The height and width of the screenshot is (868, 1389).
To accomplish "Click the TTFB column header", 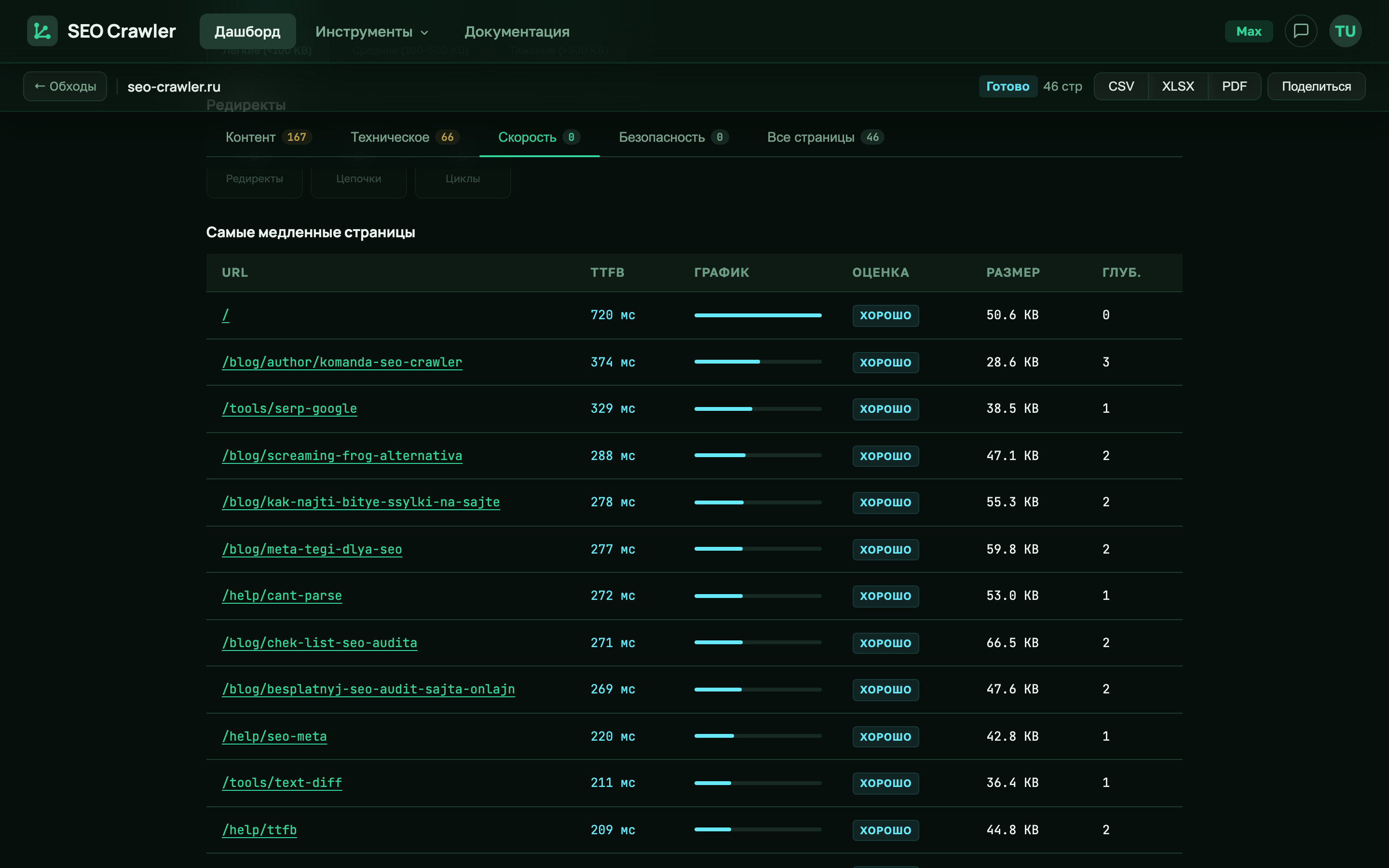I will [607, 272].
